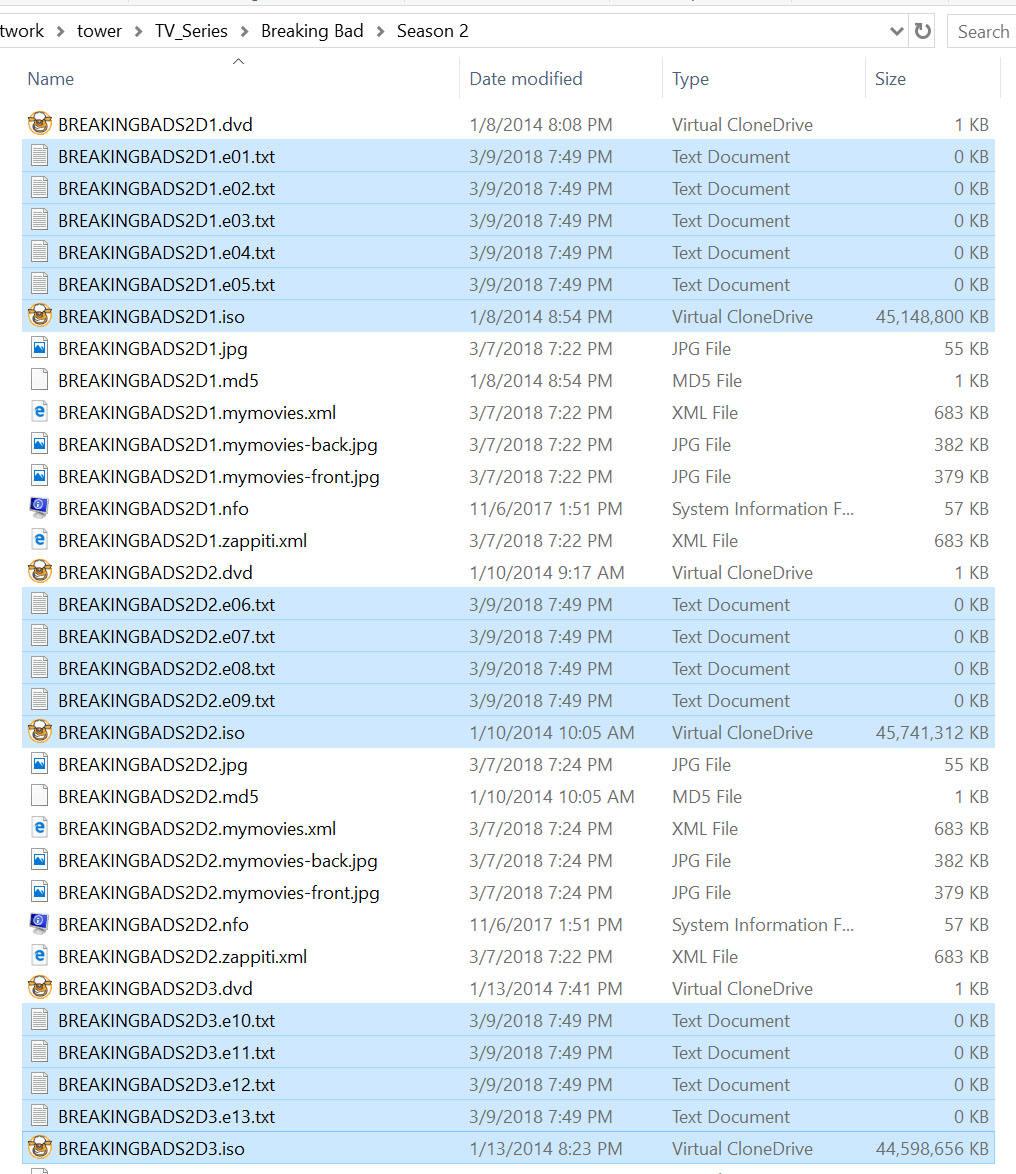Click date 1/8/2014 8:08 PM
Viewport: 1016px width, 1174px height.
541,124
